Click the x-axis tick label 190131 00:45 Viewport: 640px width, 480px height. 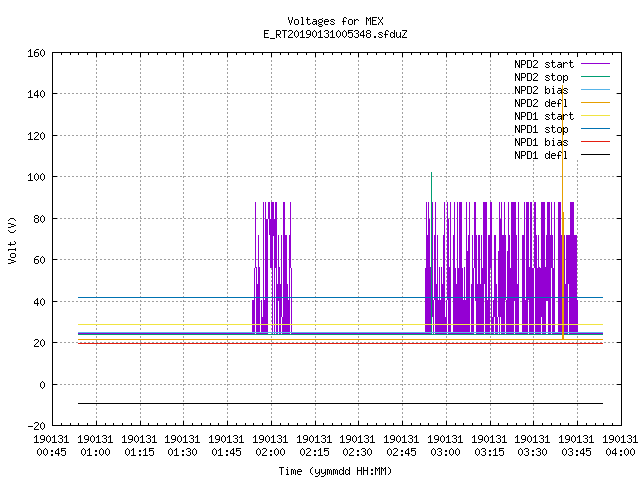coord(51,446)
